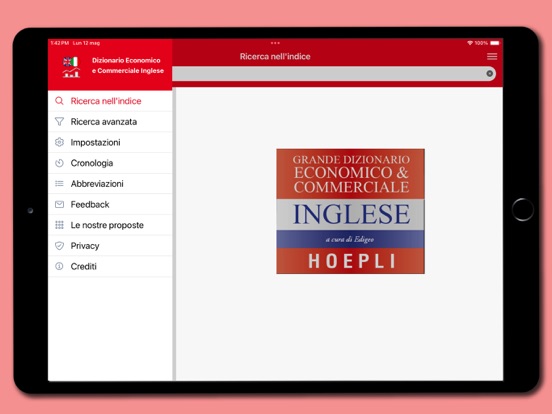Screen dimensions: 552x414
Task: Click the Lun 12 mag date text
Action: click(86, 43)
